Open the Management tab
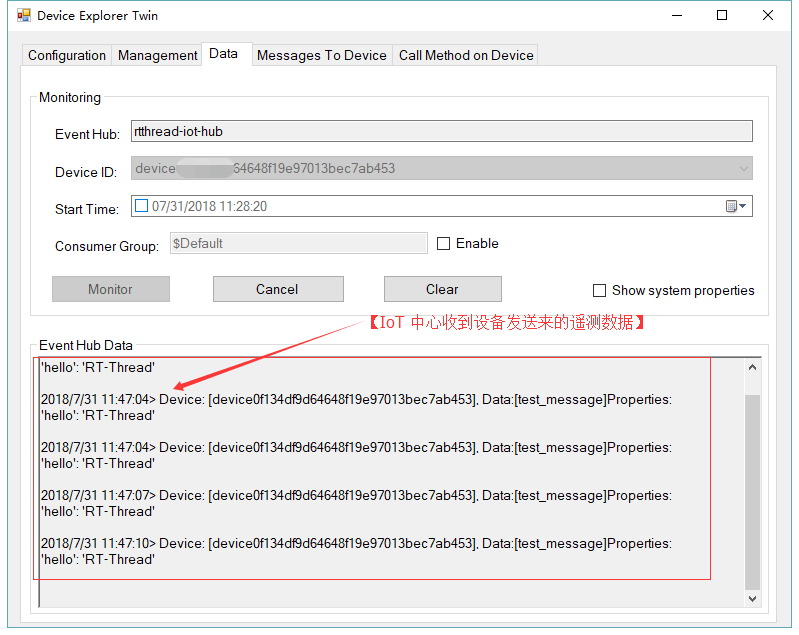 [157, 56]
